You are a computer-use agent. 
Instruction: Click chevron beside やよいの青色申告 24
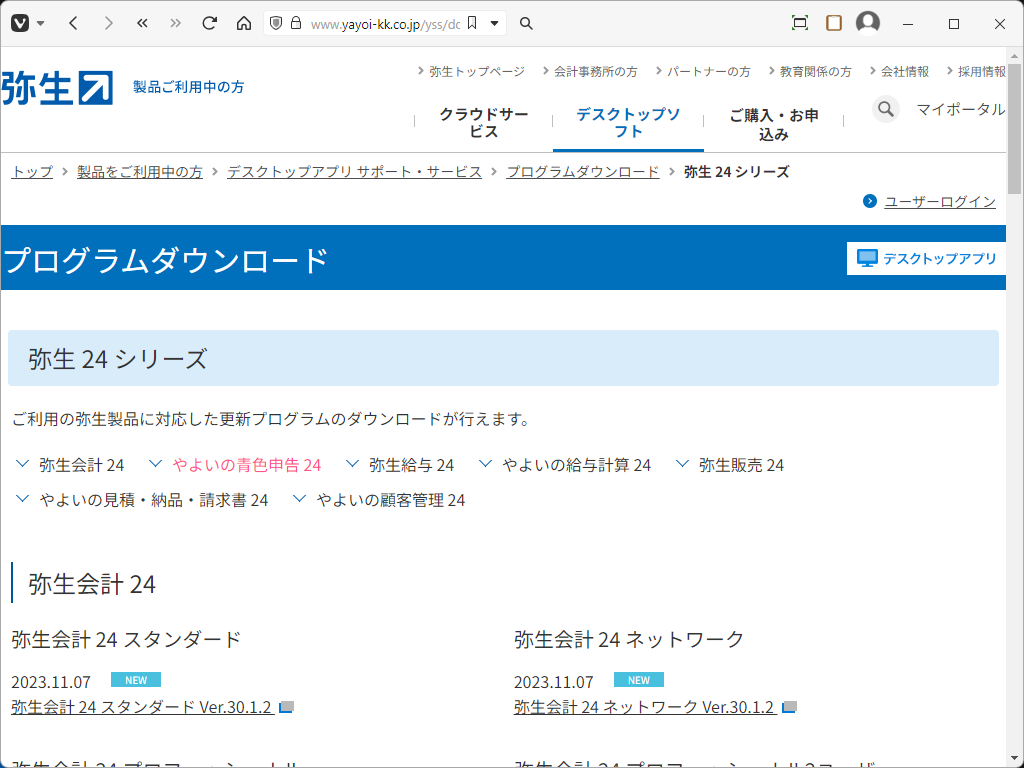coord(155,464)
